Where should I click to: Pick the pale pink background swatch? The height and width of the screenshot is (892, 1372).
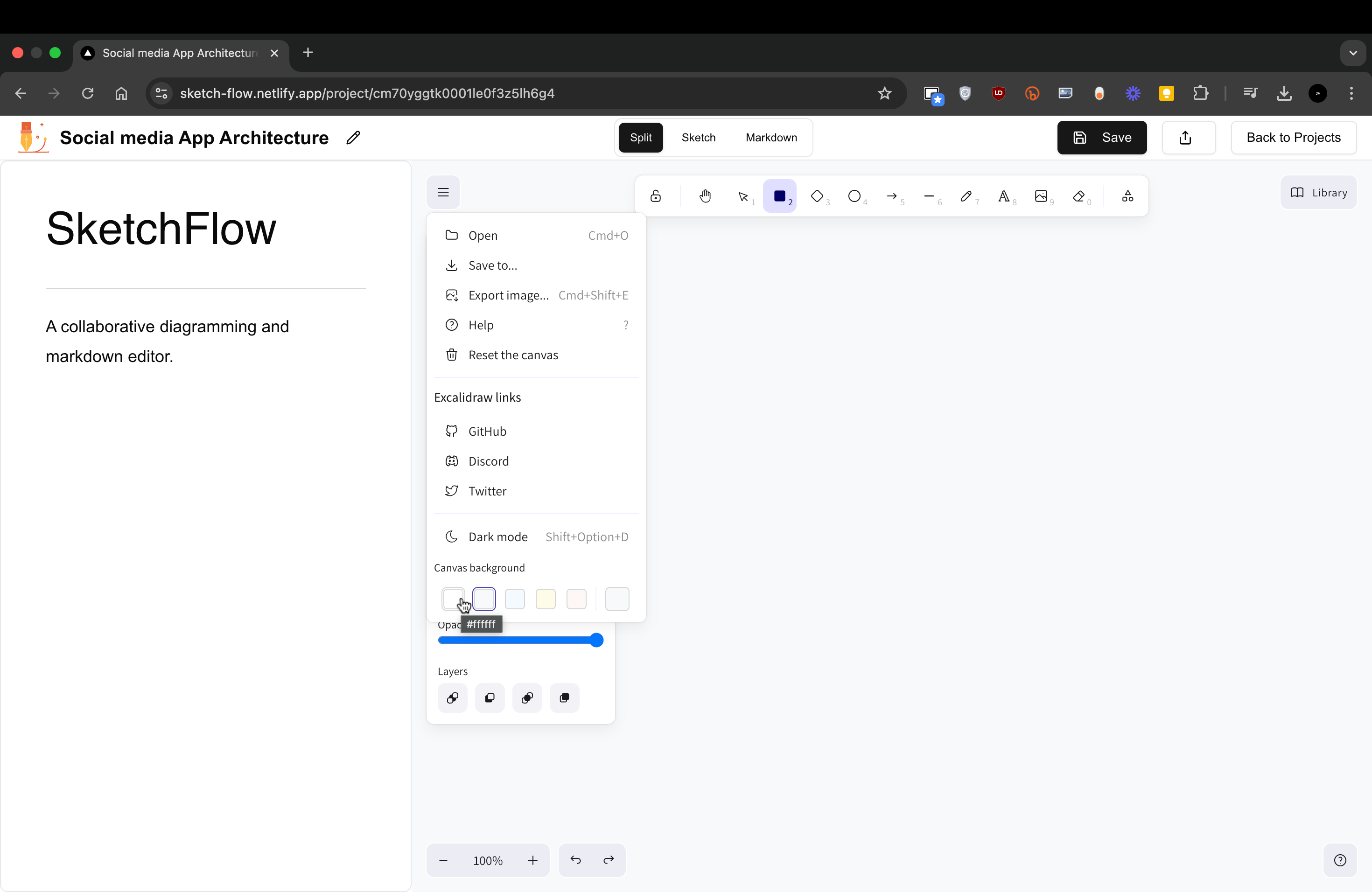[x=576, y=599]
